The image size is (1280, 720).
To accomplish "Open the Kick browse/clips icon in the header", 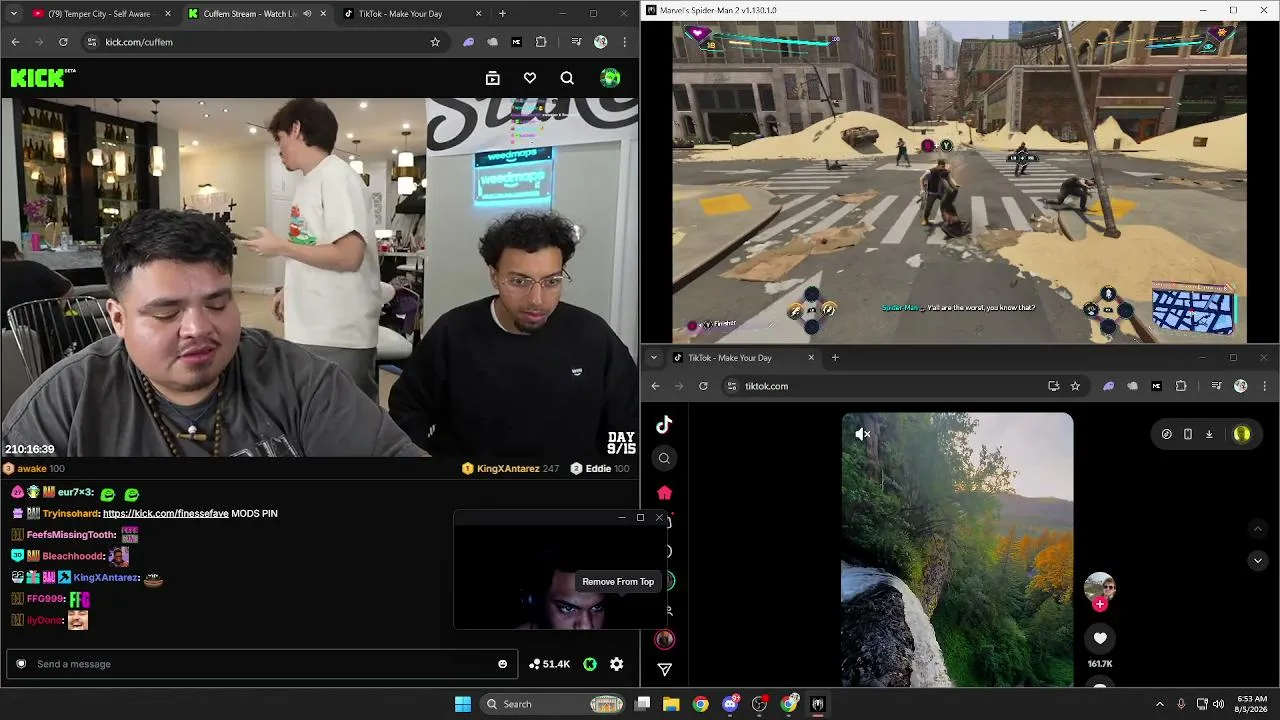I will 492,78.
